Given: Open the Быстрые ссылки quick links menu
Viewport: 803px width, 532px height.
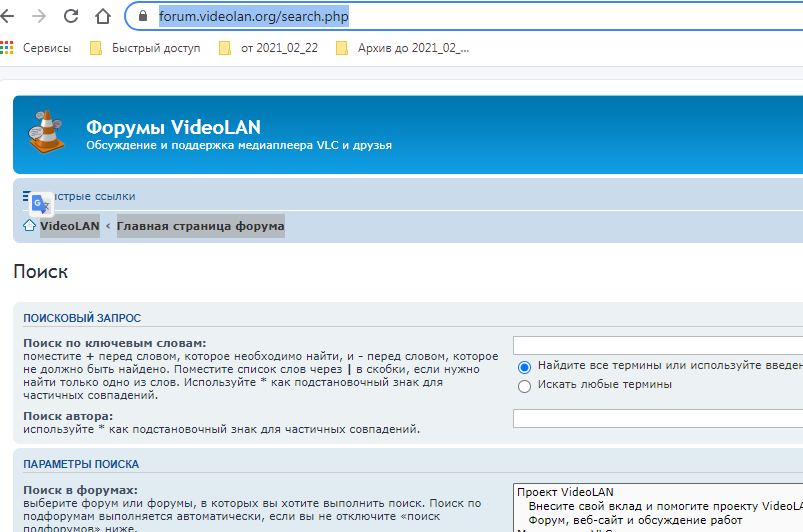Looking at the screenshot, I should pos(79,196).
